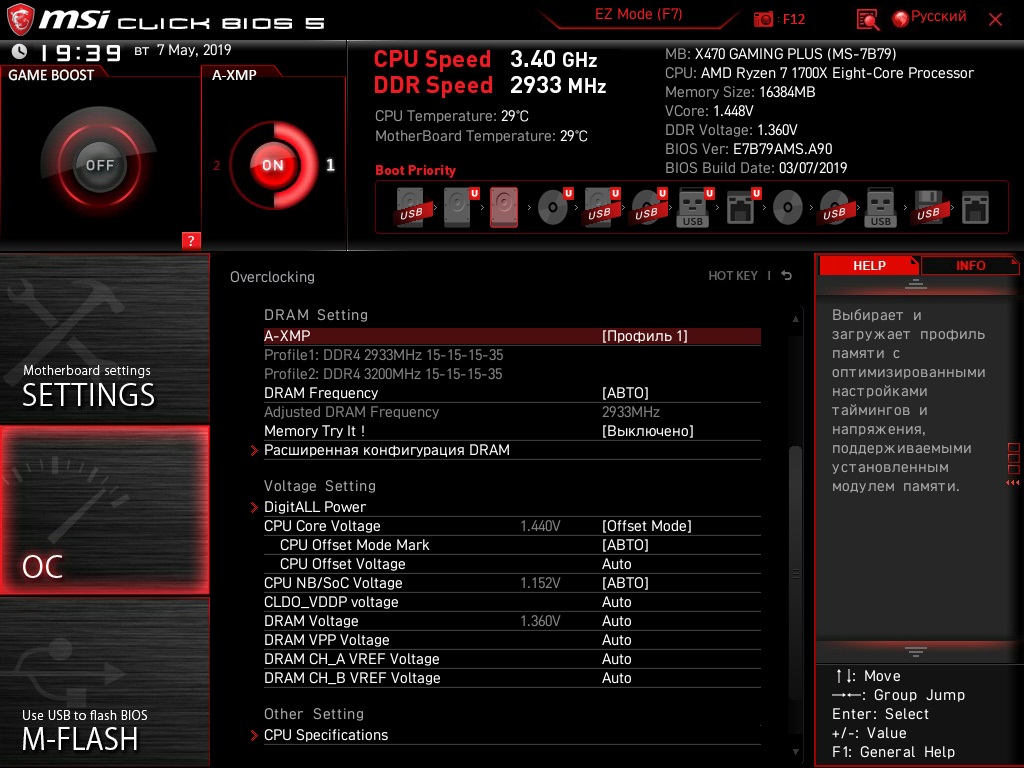This screenshot has height=768, width=1024.
Task: Open the M-FLASH BIOS flashing section
Action: click(104, 682)
